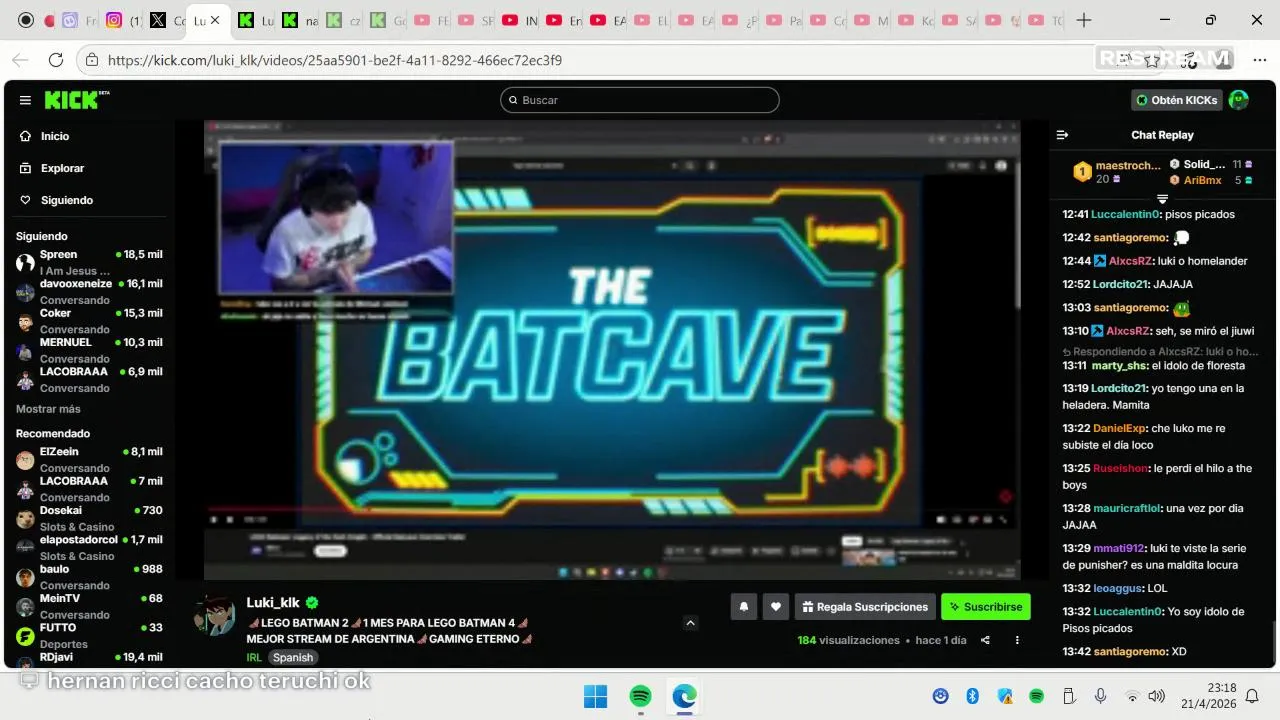Click Regala Suscripciones button
Viewport: 1280px width, 720px height.
865,606
